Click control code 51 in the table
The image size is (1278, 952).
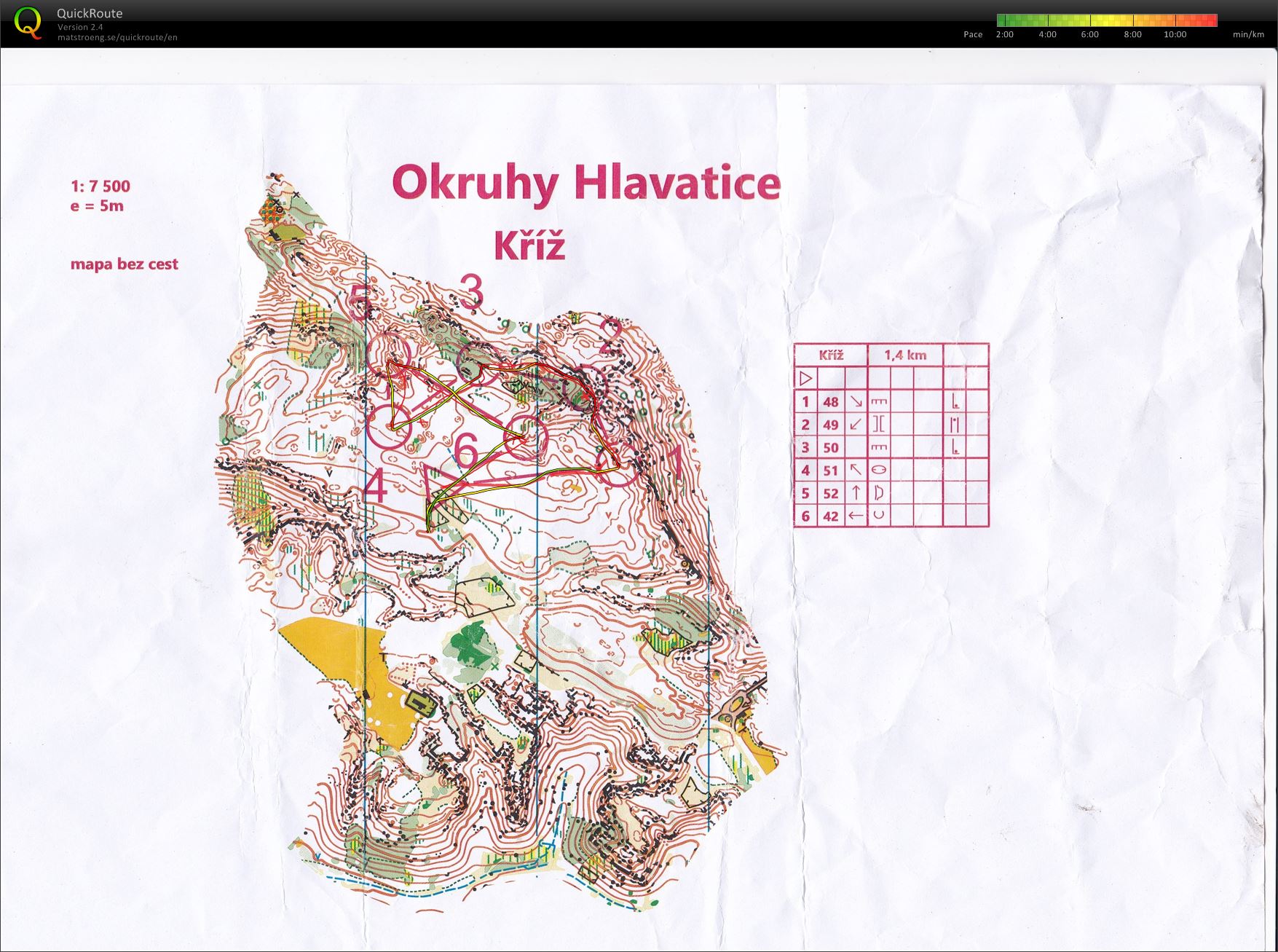click(831, 470)
